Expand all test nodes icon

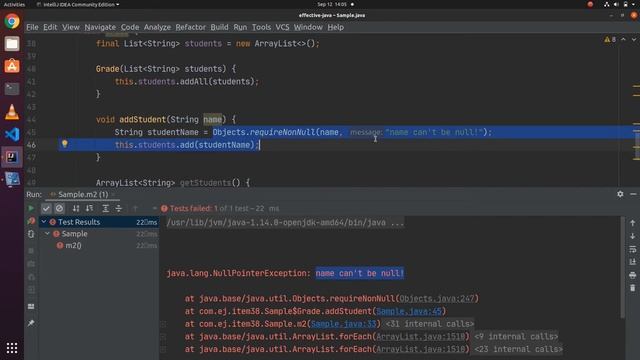[x=105, y=209]
